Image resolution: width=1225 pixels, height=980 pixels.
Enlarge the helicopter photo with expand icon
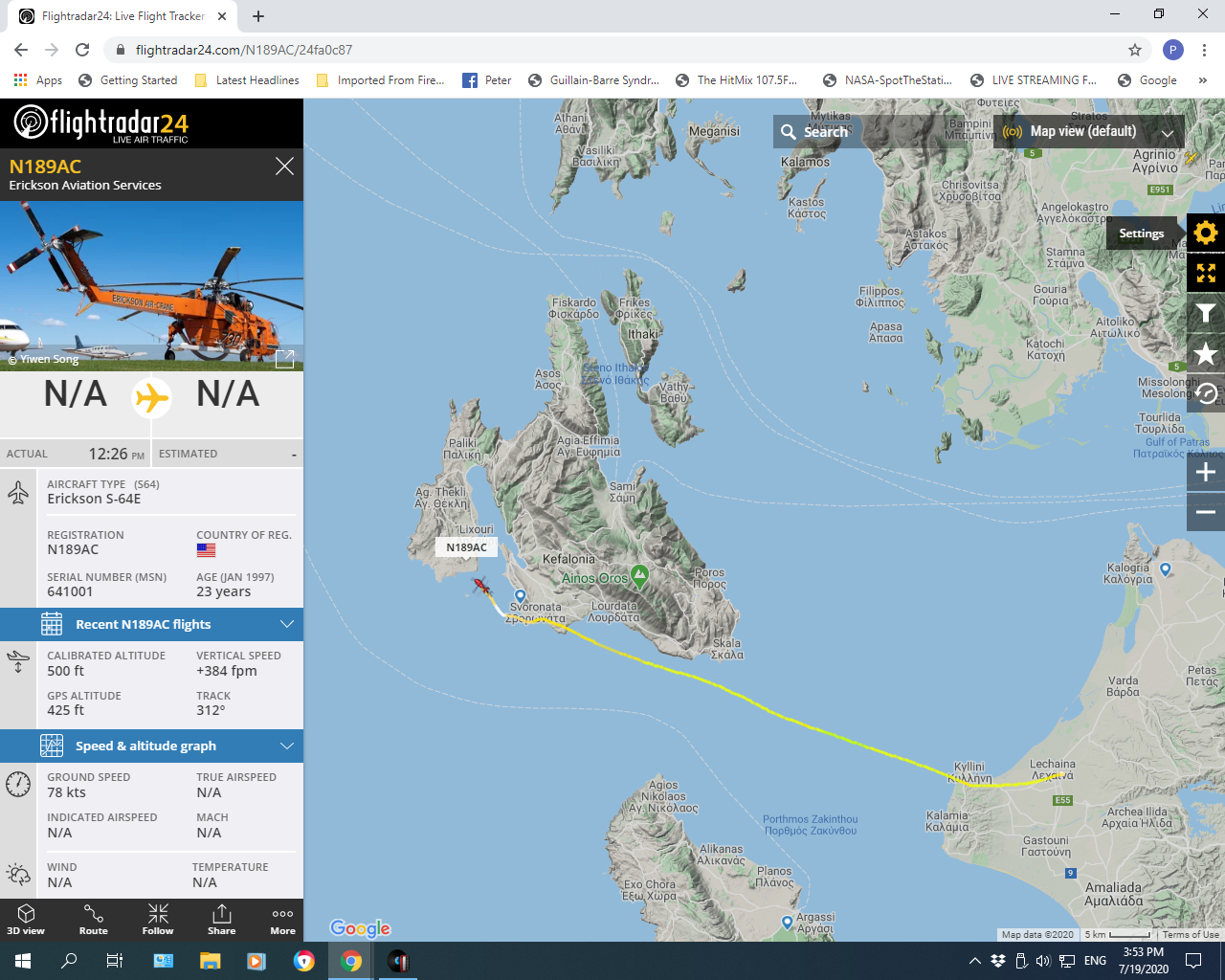(284, 359)
